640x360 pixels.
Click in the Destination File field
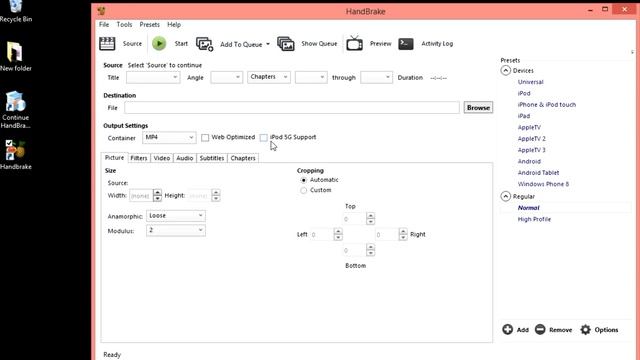coord(292,108)
